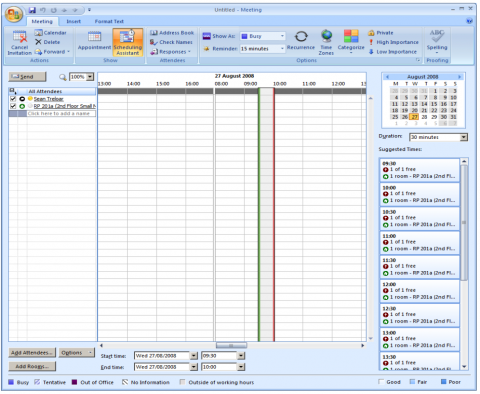Select the 13:00 suggested time
This screenshot has width=480, height=394.
(x=420, y=339)
